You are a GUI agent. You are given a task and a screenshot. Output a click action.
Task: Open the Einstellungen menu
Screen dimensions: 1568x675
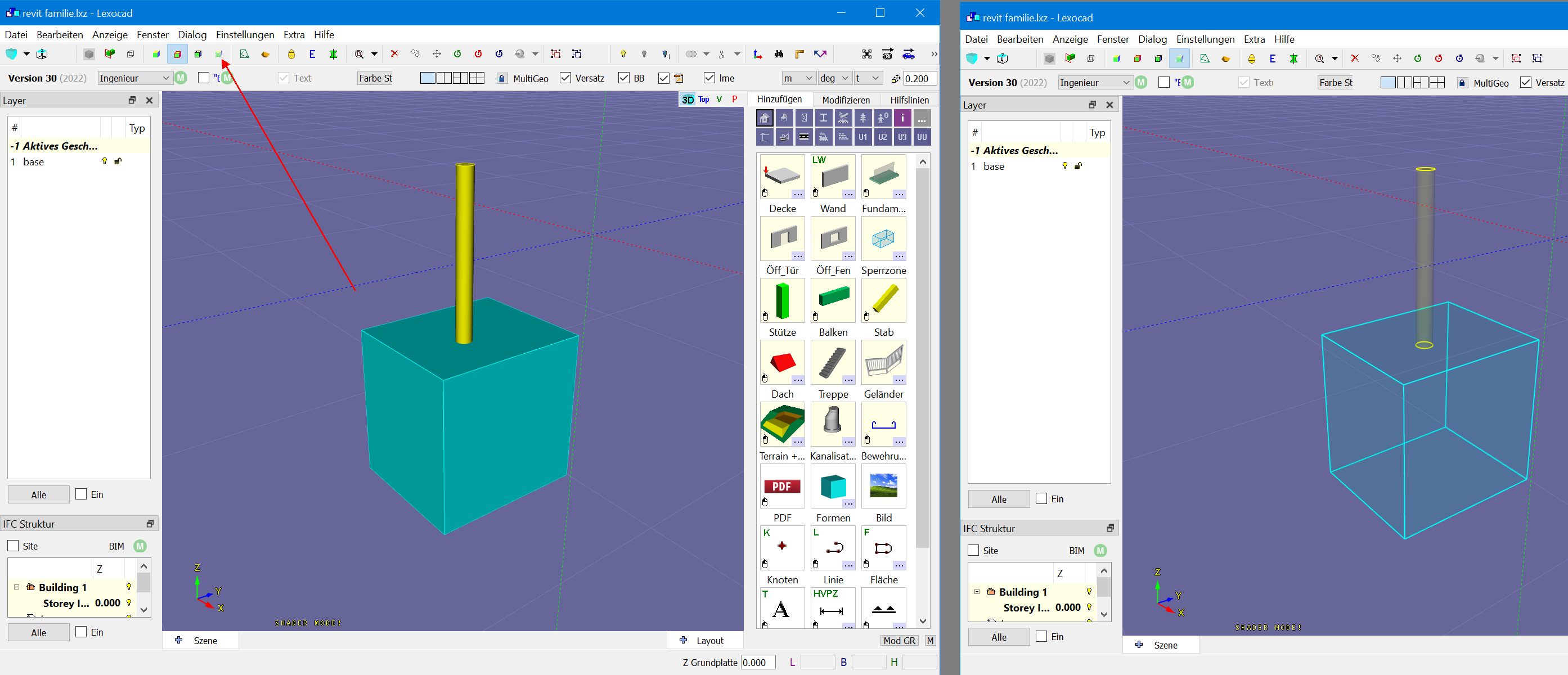click(245, 35)
